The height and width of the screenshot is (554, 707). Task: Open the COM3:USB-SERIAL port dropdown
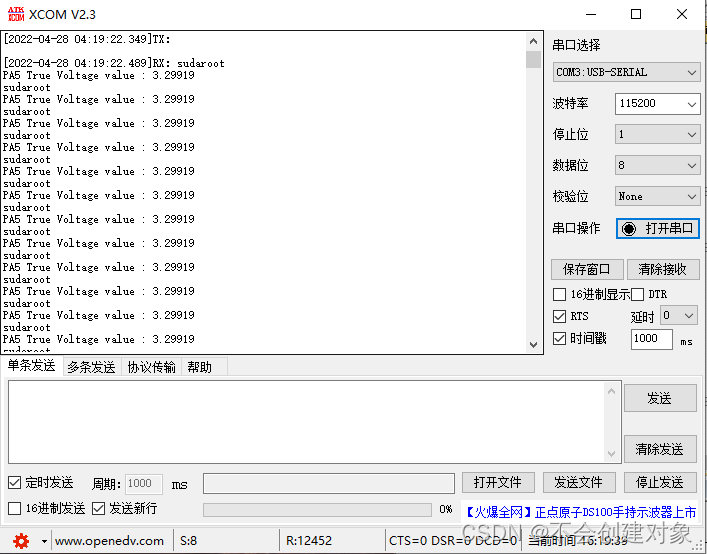pyautogui.click(x=626, y=72)
